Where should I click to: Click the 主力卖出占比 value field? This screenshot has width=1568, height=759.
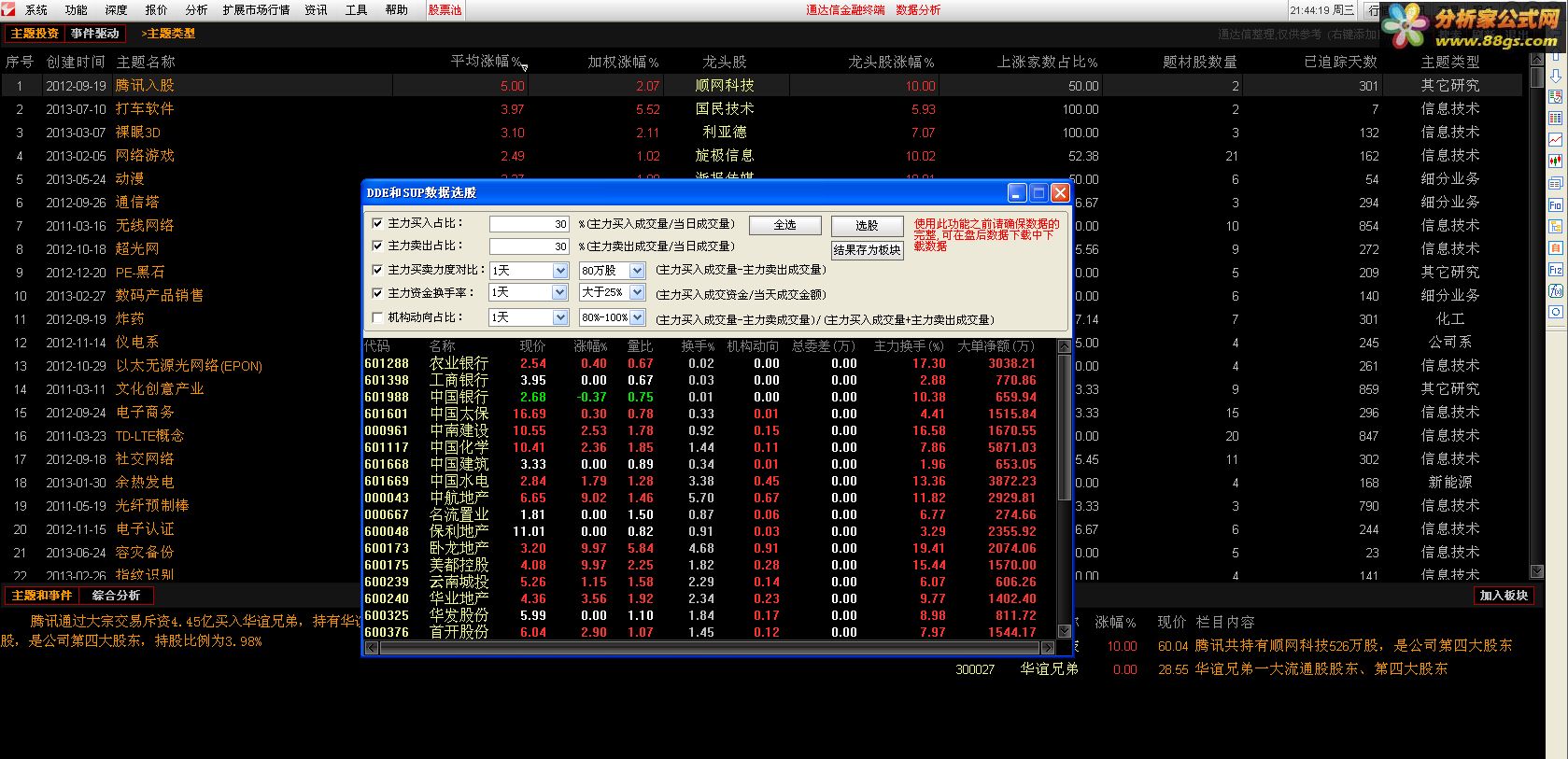click(530, 246)
